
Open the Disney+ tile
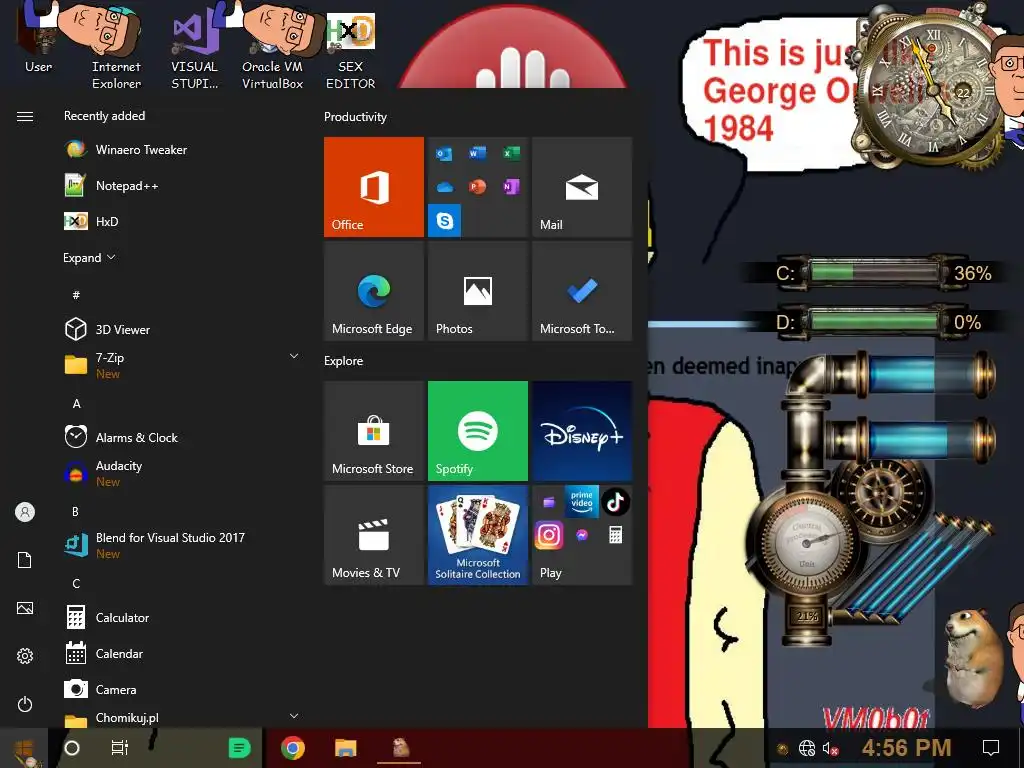click(x=582, y=431)
